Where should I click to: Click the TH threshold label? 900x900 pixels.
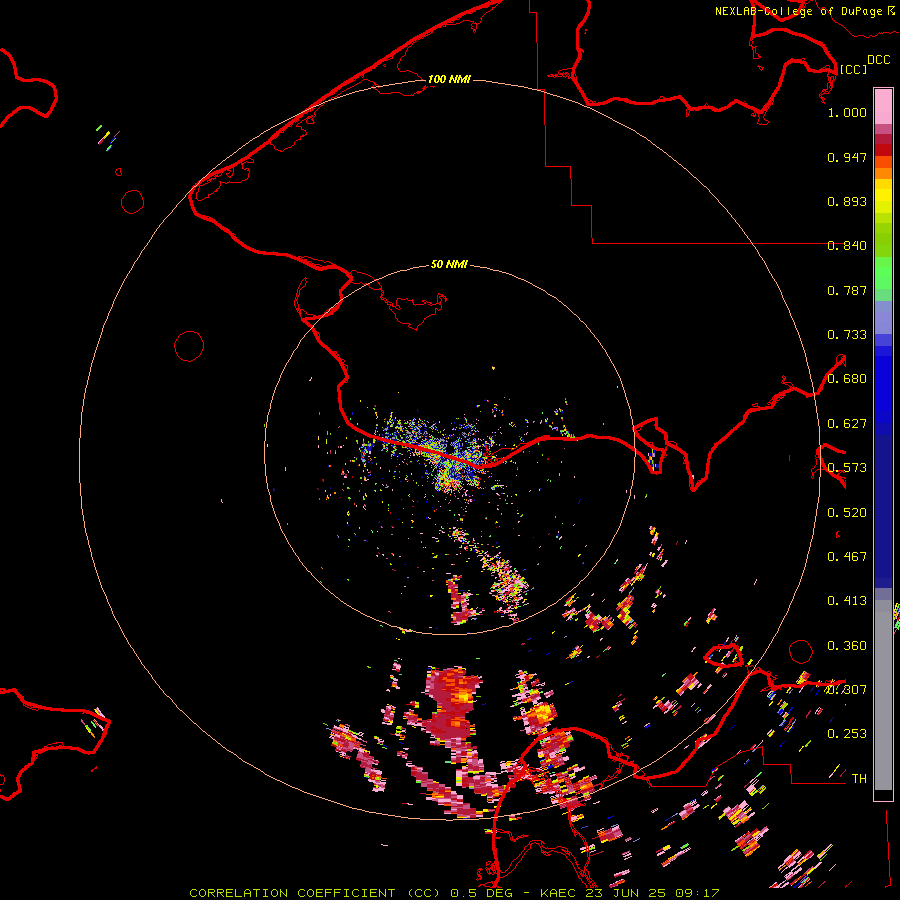(x=859, y=779)
